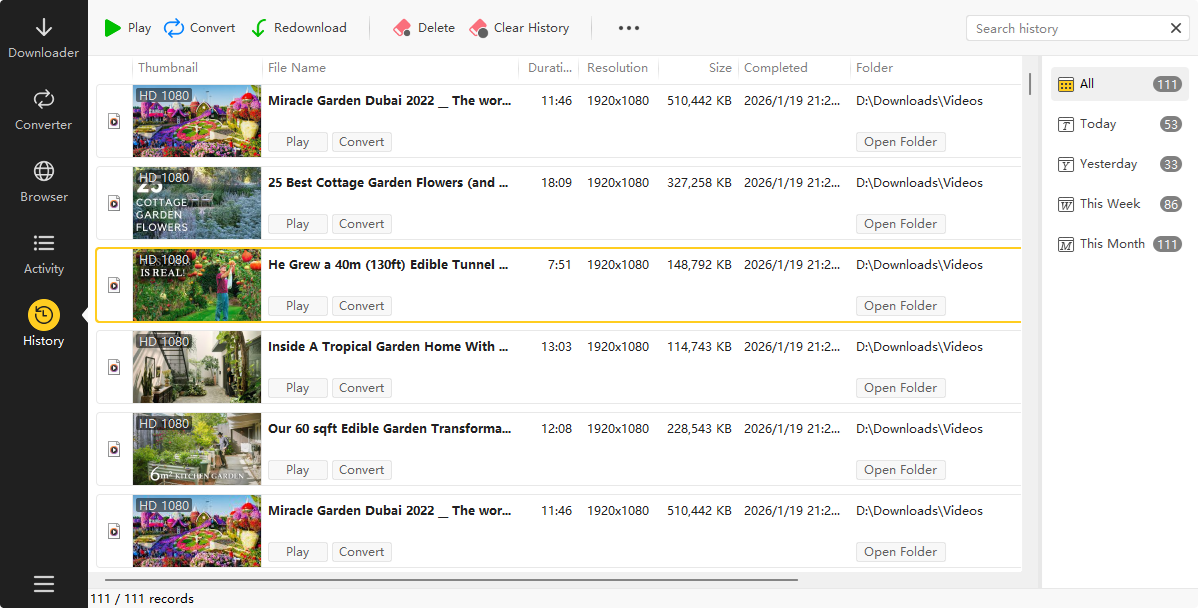Clear the search history field with X
The image size is (1198, 608).
click(1176, 28)
